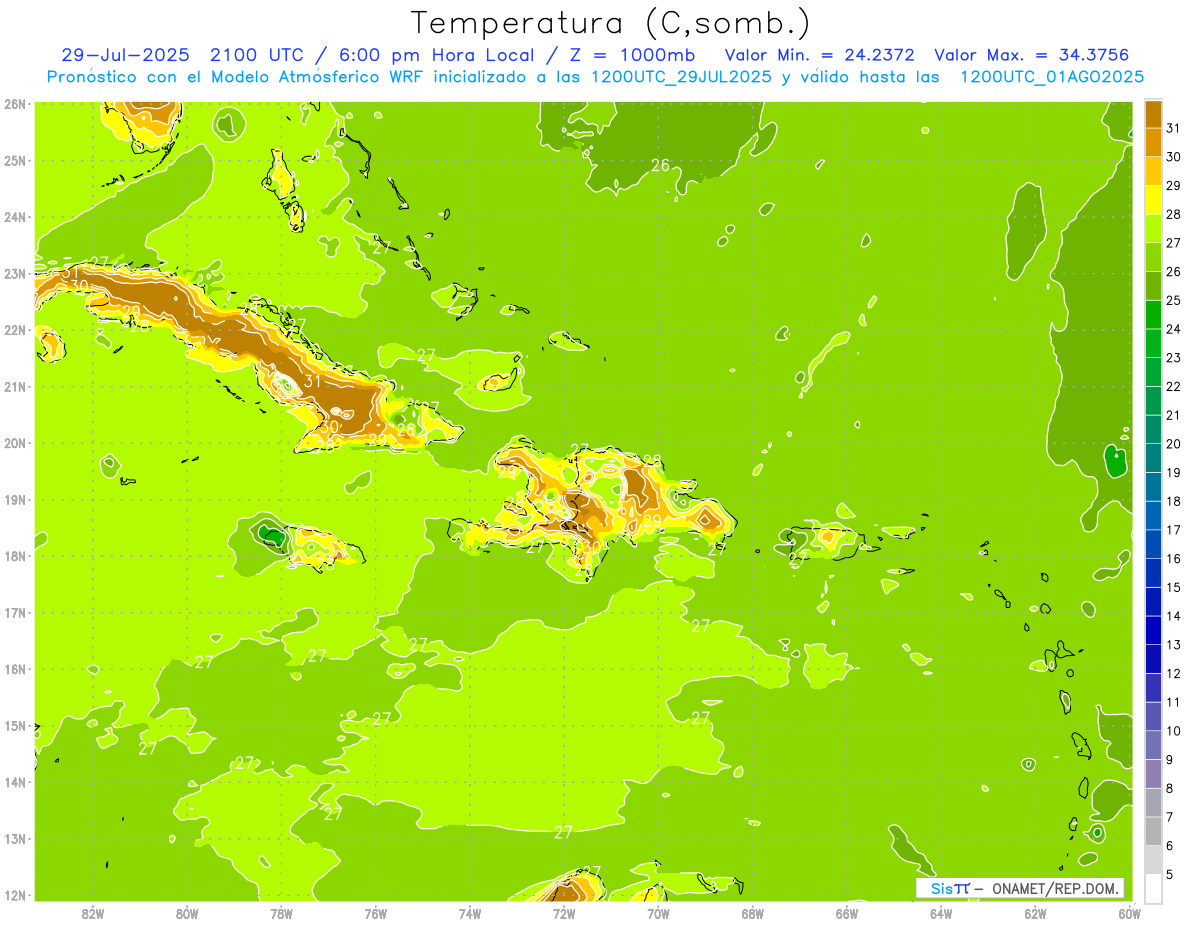Click the legend scale label 25

coord(1174,300)
